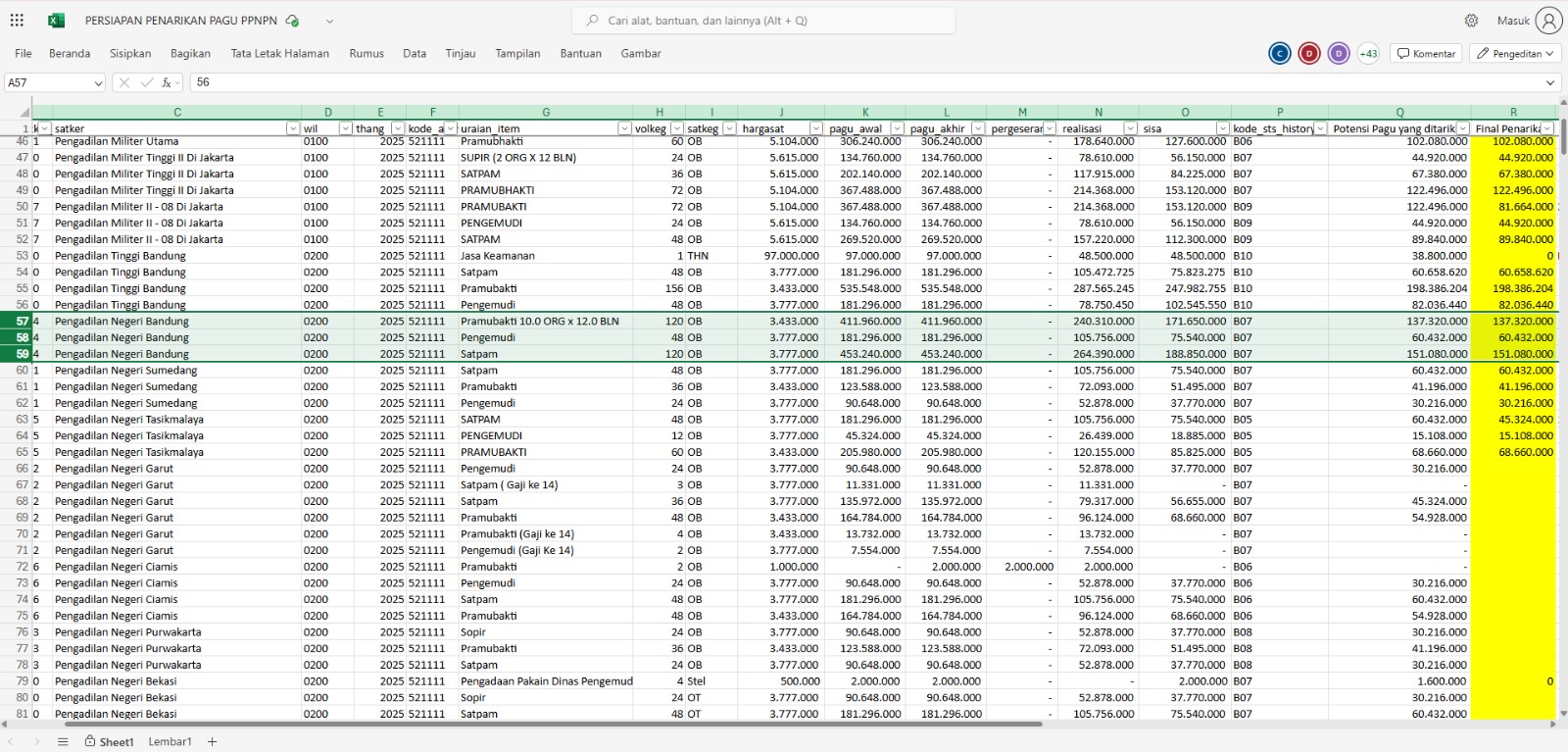The width and height of the screenshot is (1568, 752).
Task: Expand the formula bar chevron
Action: tap(1550, 83)
